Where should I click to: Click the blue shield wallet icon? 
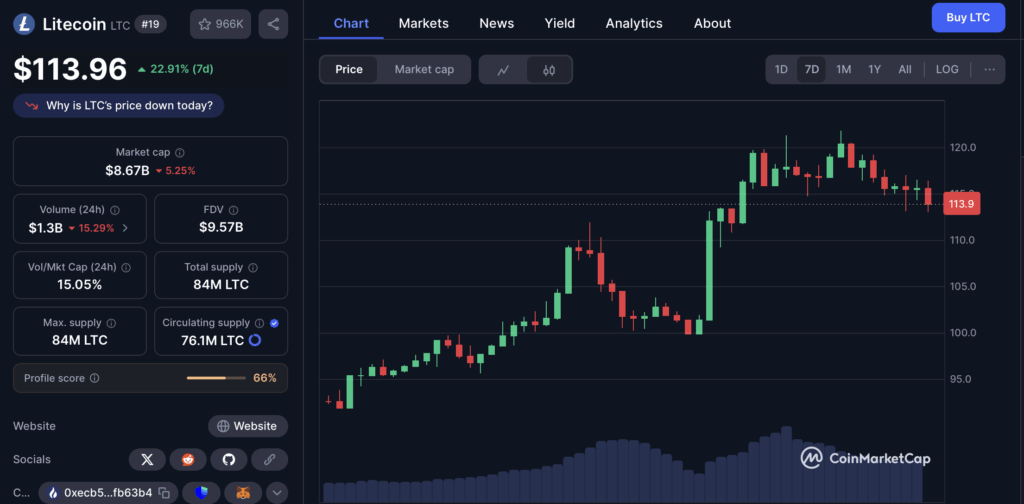201,493
